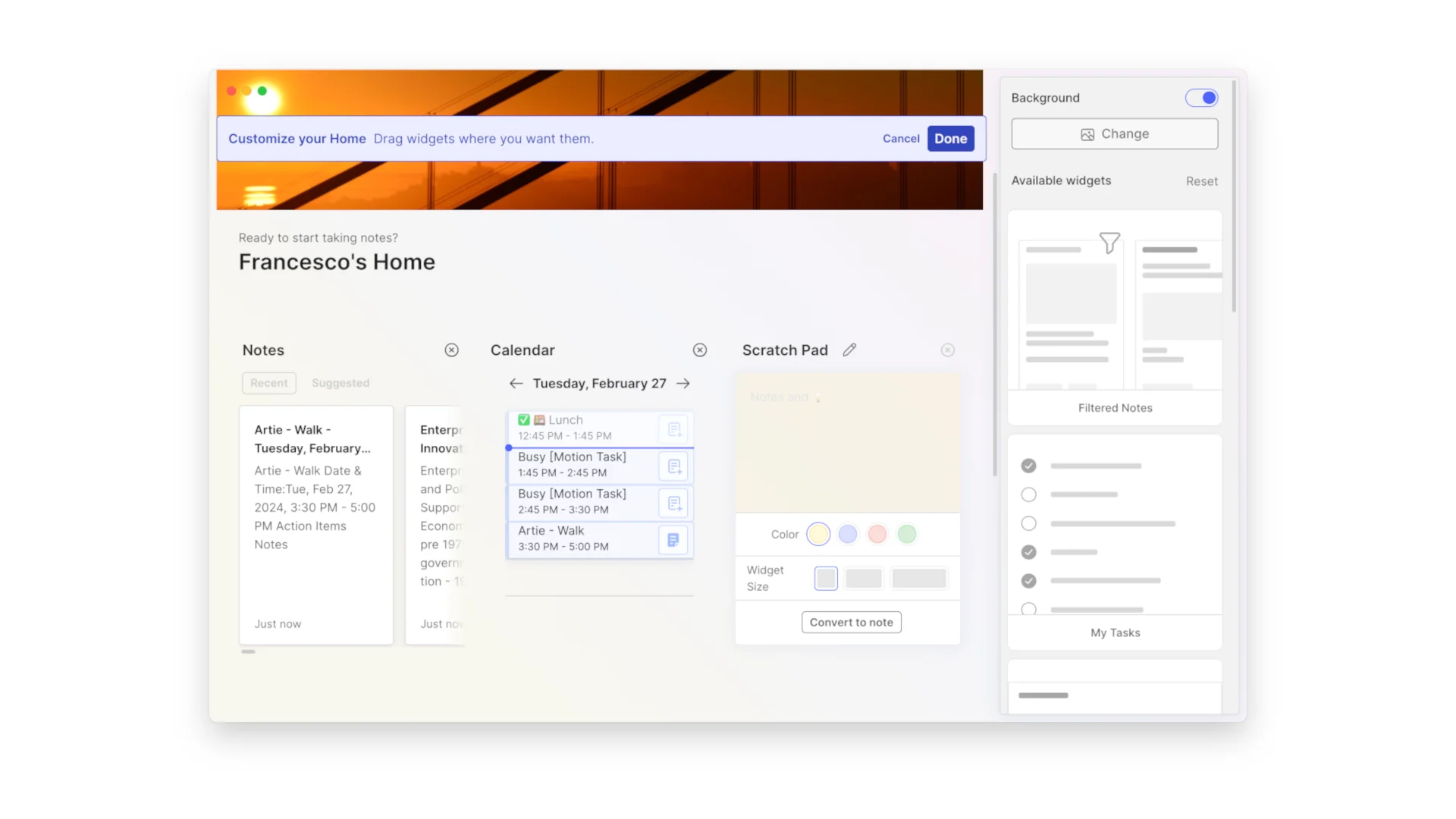Switch to the Suggested notes tab
This screenshot has width=1456, height=819.
(340, 383)
